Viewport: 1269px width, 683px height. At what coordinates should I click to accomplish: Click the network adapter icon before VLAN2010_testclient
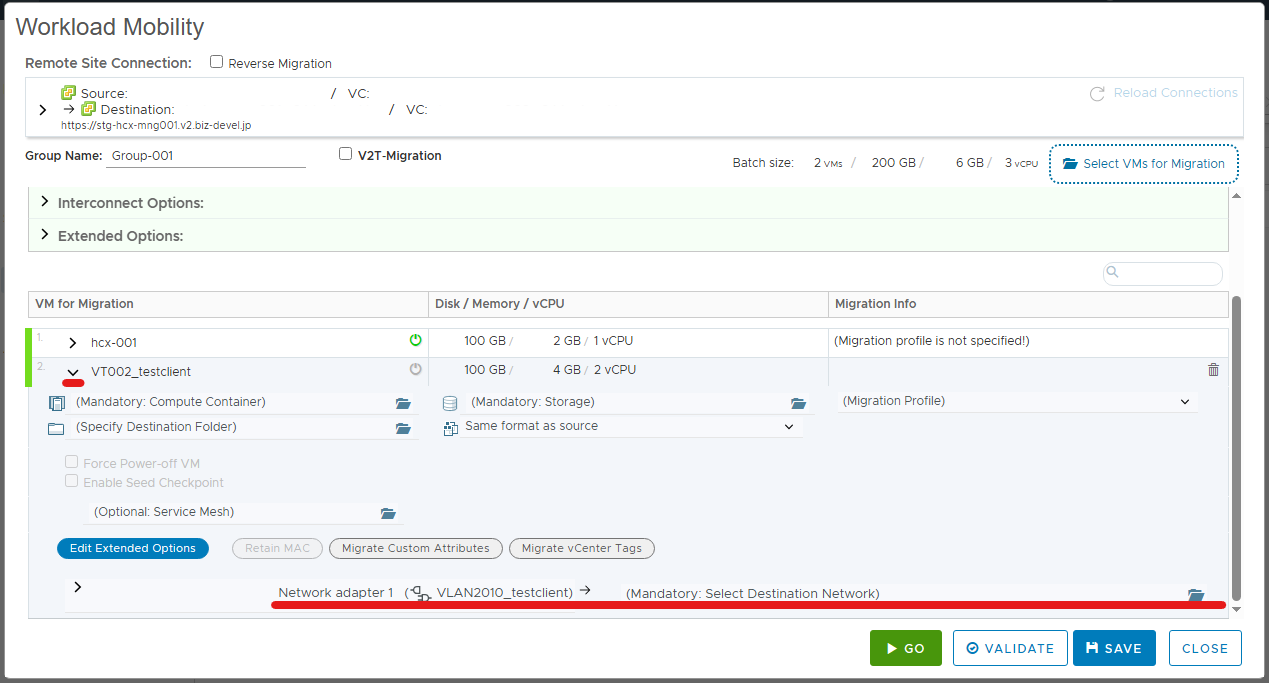421,593
